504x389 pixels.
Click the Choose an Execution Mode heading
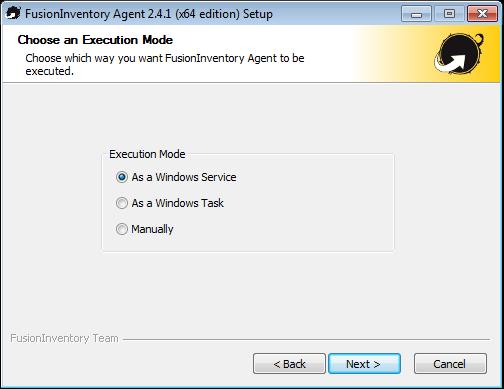95,40
